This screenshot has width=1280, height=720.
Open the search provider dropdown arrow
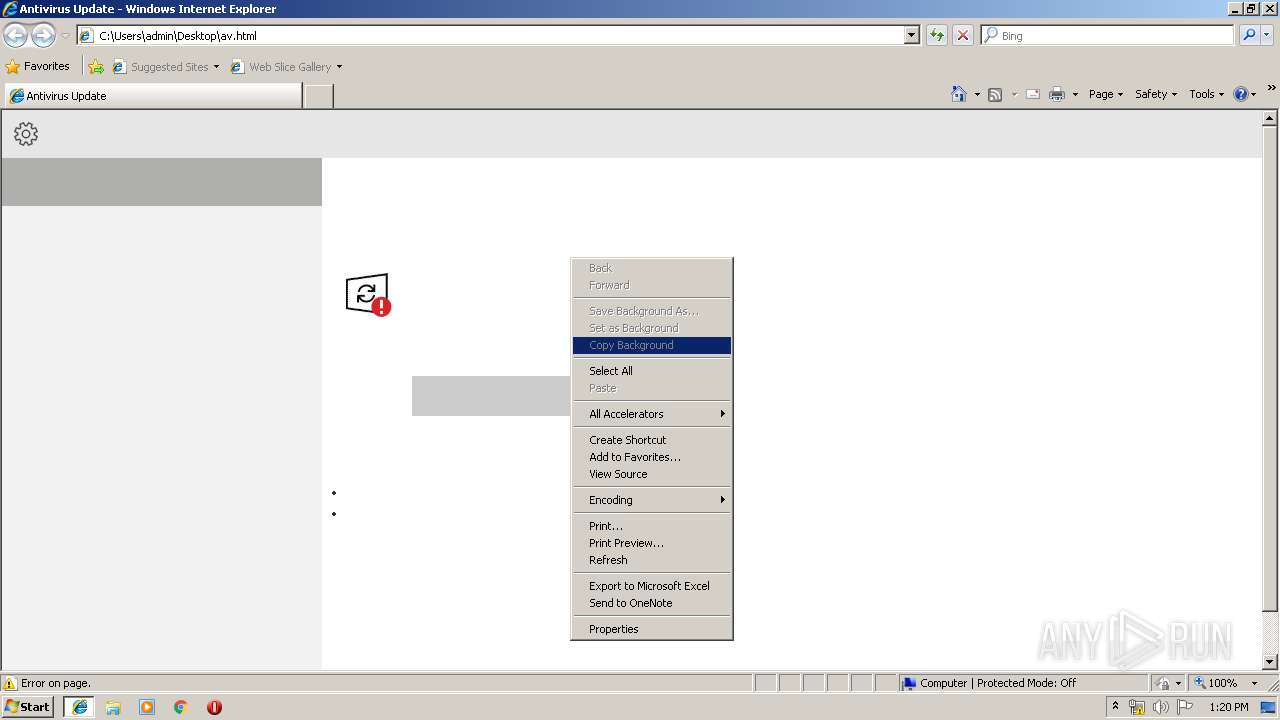(1269, 35)
